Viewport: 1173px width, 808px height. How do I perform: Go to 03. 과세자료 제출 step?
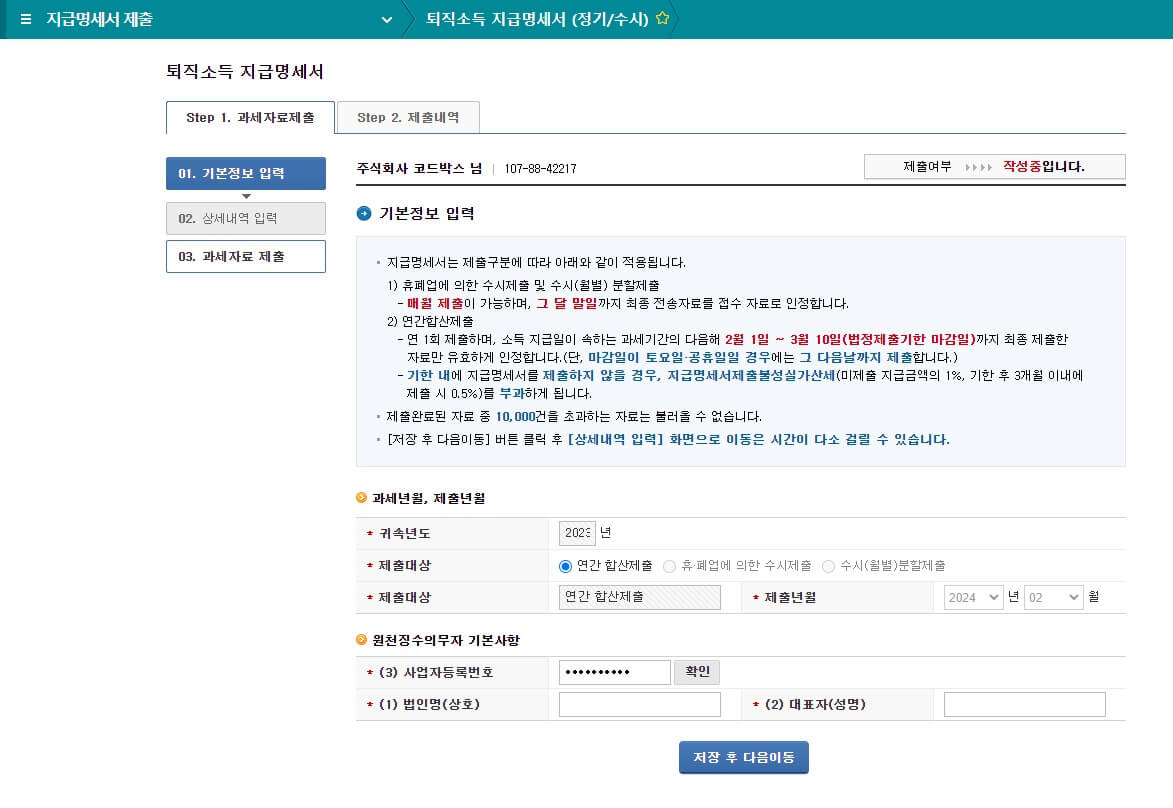[245, 256]
